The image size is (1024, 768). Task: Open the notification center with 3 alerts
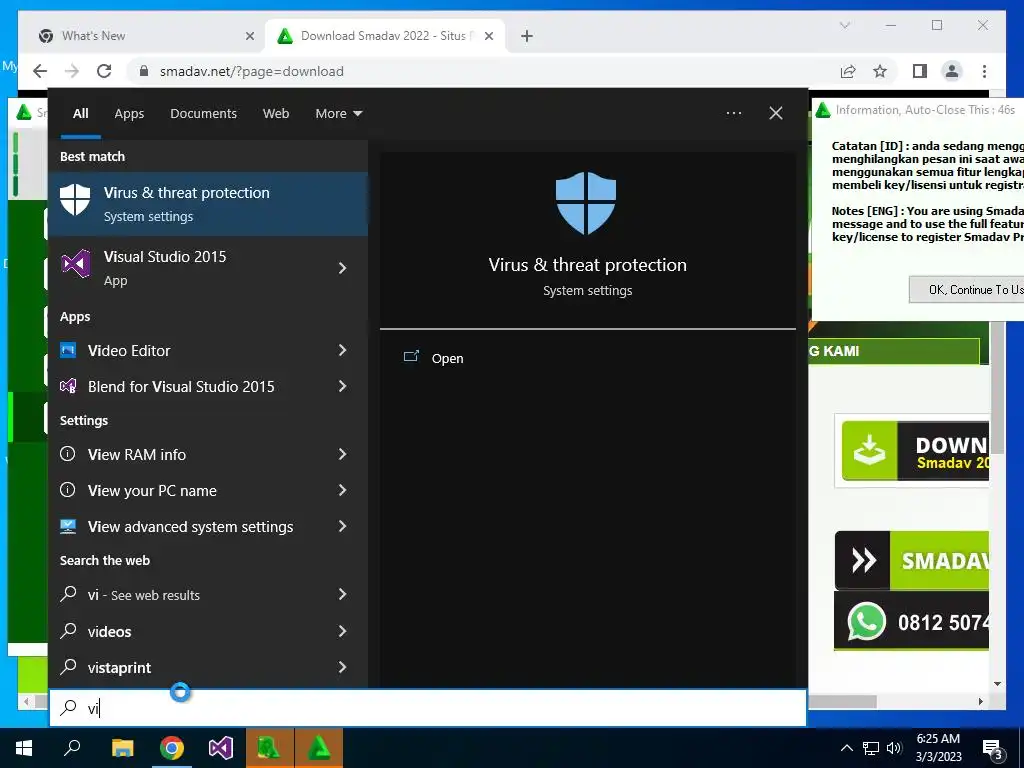coord(993,749)
